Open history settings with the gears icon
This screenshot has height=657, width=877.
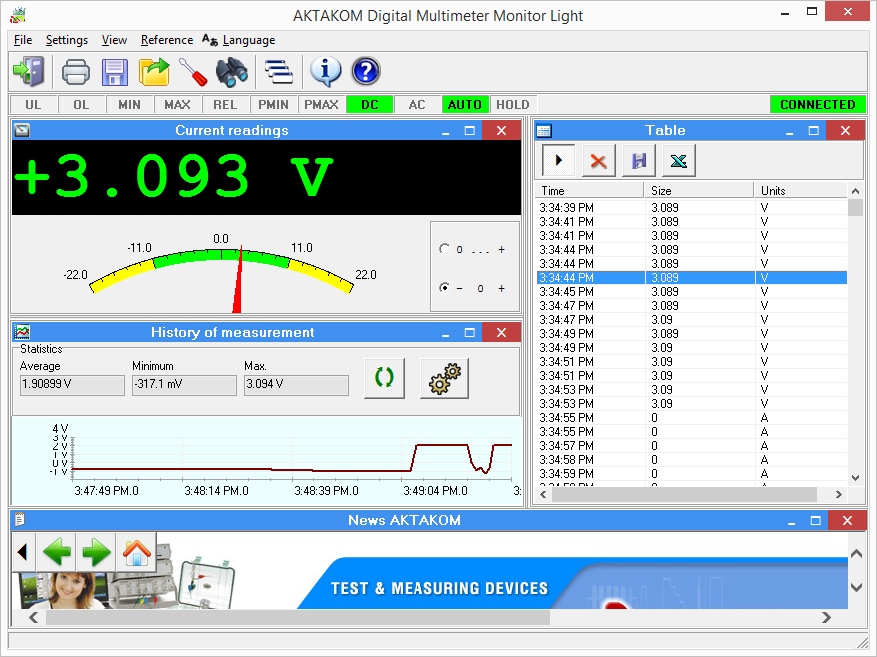tap(444, 378)
